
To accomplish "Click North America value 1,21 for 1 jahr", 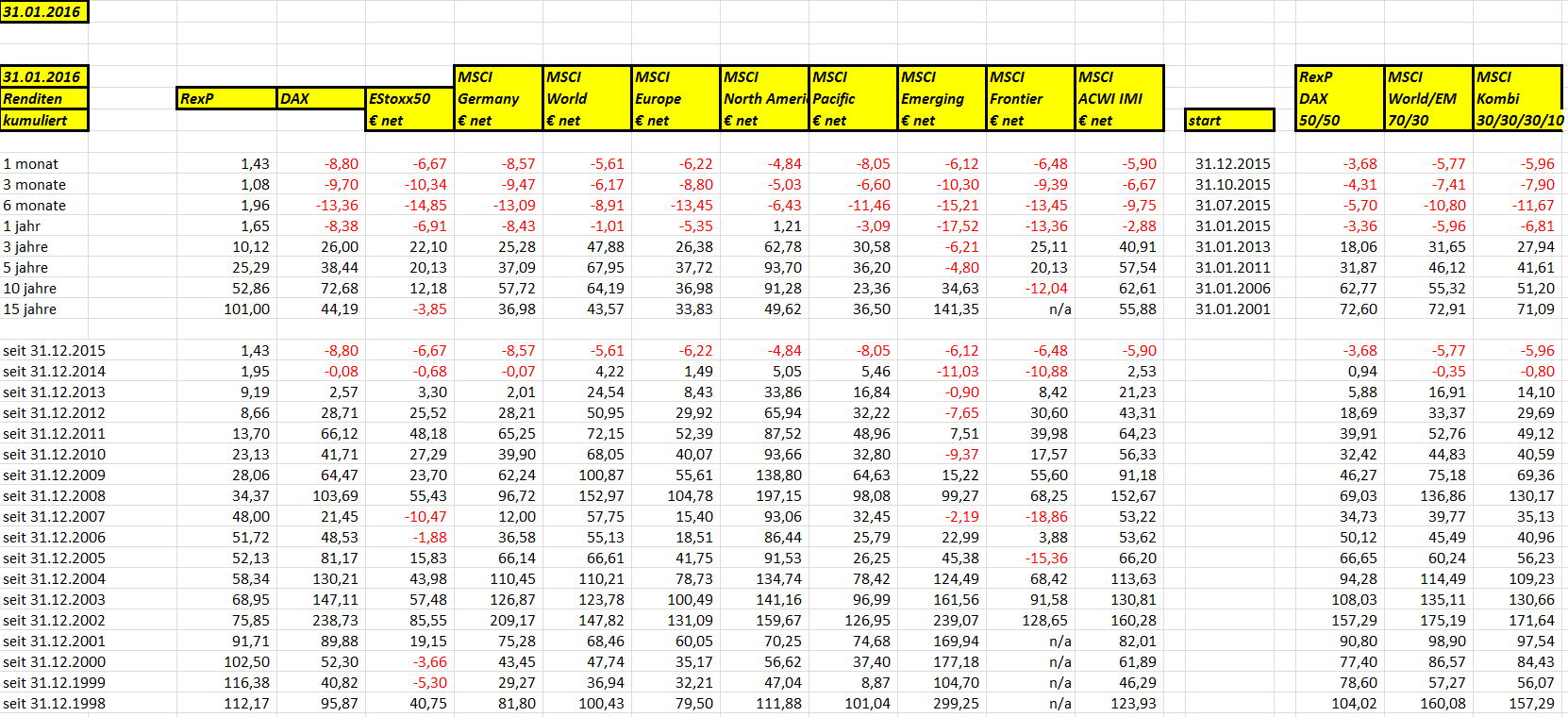I will click(x=786, y=226).
